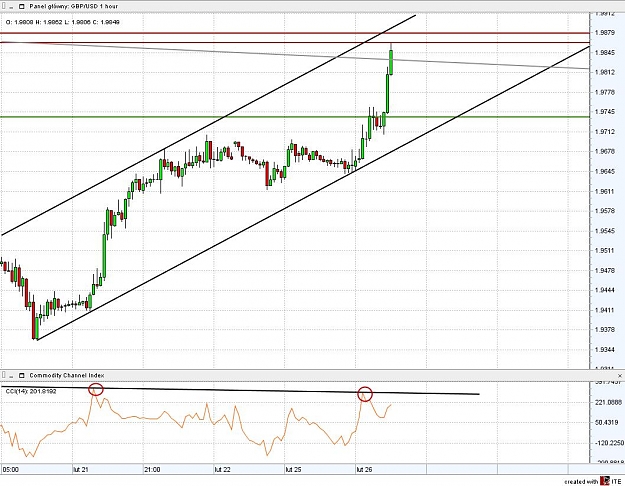Screen dimensions: 625x486
Task: Click the 1.9344 price axis label
Action: pos(604,350)
